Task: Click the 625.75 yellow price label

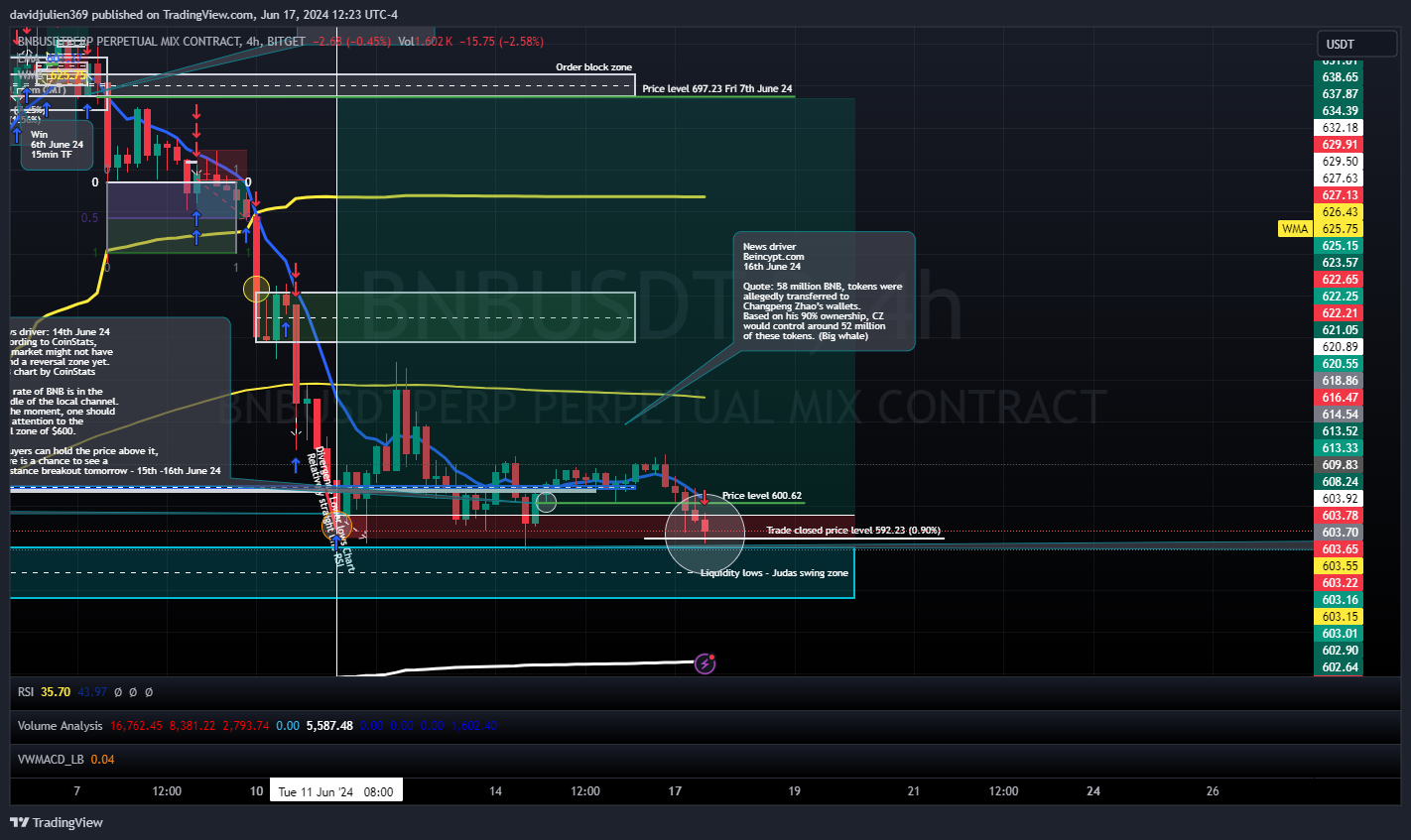Action: [x=1340, y=229]
